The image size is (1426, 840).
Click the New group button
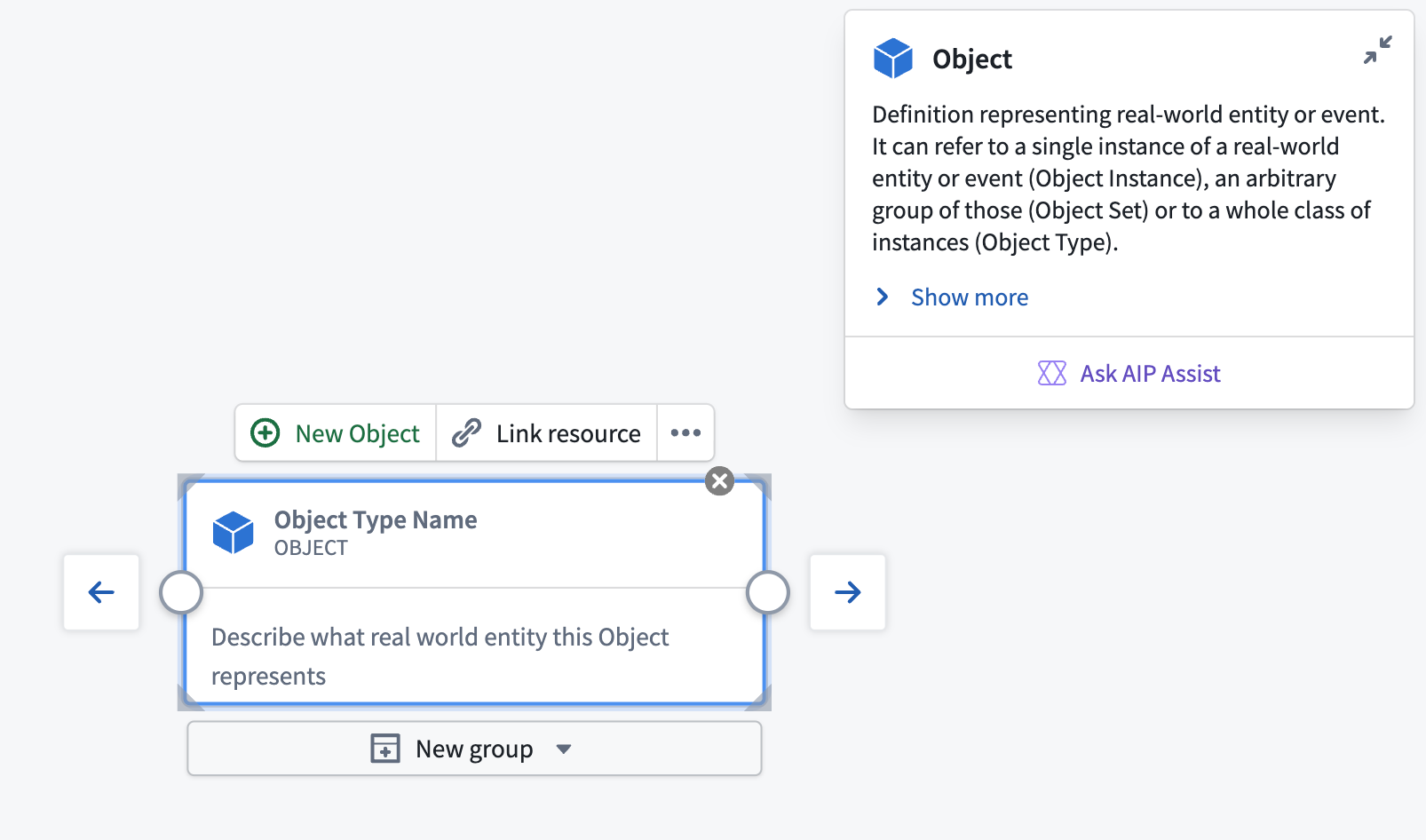click(x=474, y=749)
